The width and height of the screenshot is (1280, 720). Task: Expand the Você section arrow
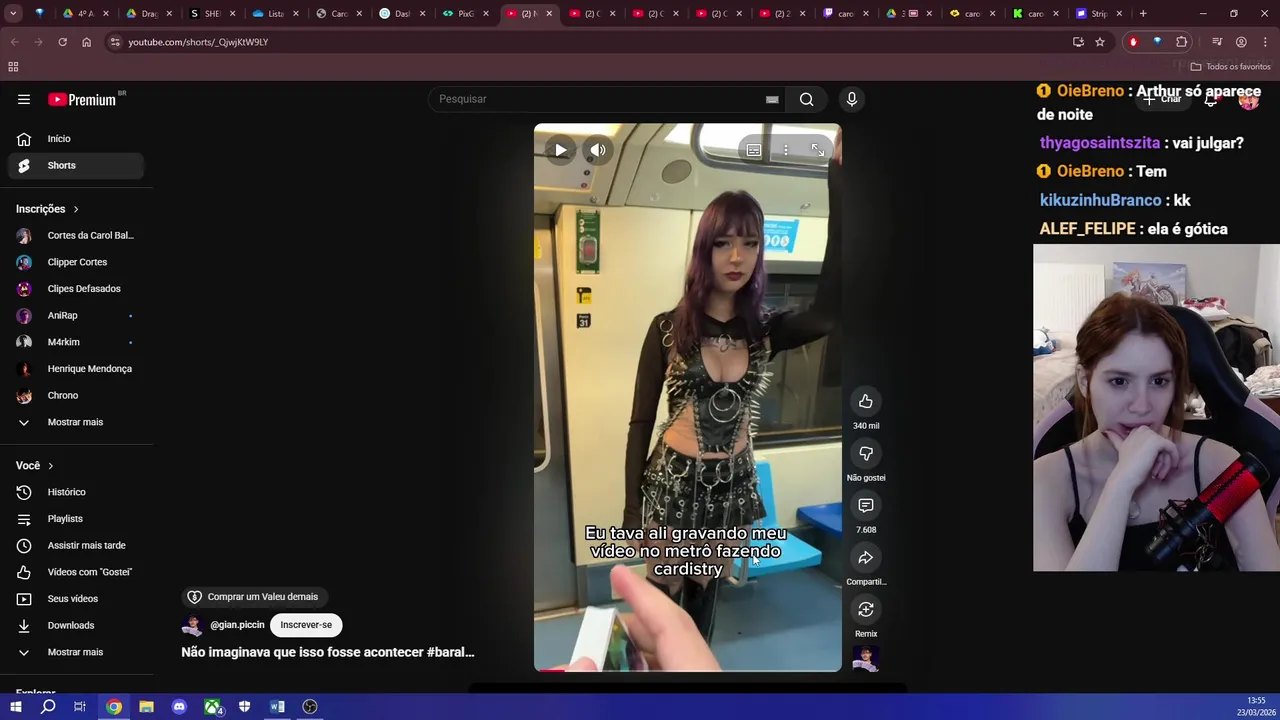(51, 466)
